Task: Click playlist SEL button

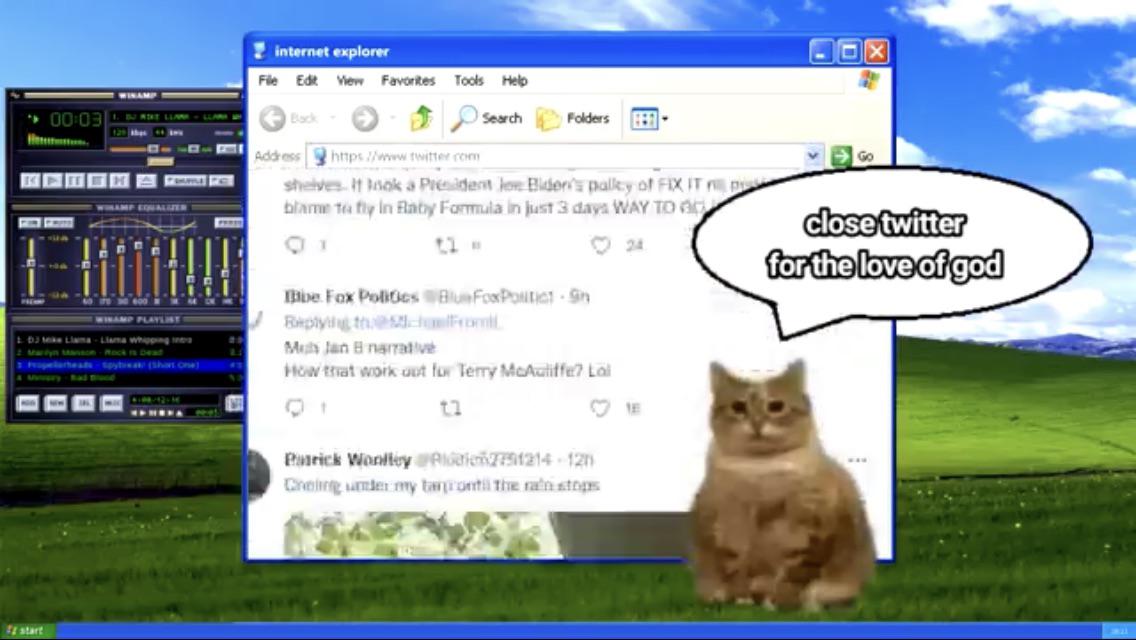Action: tap(83, 403)
